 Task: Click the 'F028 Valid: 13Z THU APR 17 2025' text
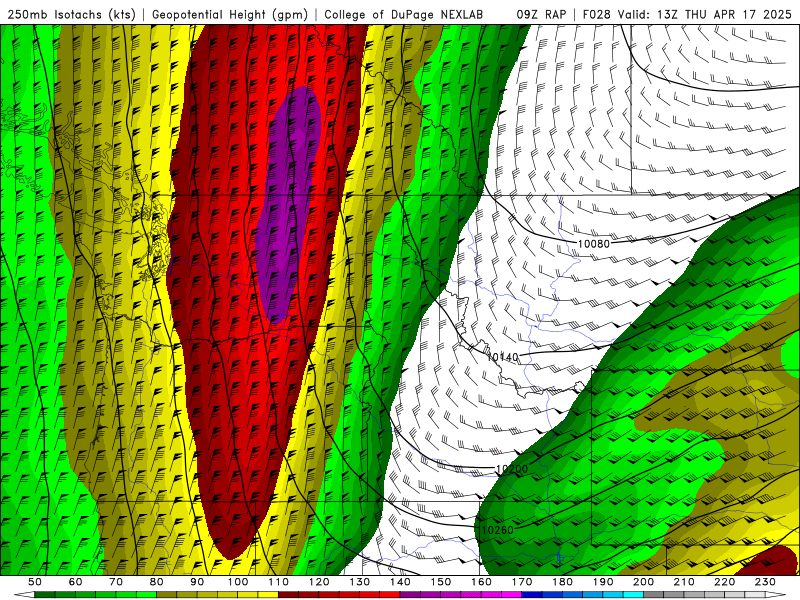[688, 14]
